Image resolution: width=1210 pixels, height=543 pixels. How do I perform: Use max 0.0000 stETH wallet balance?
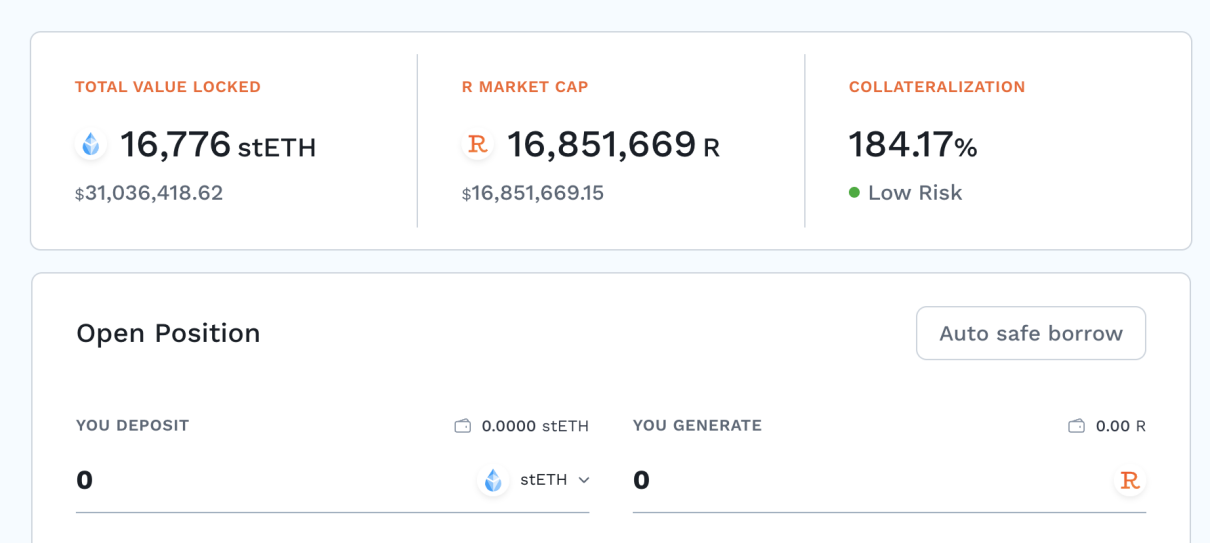534,426
